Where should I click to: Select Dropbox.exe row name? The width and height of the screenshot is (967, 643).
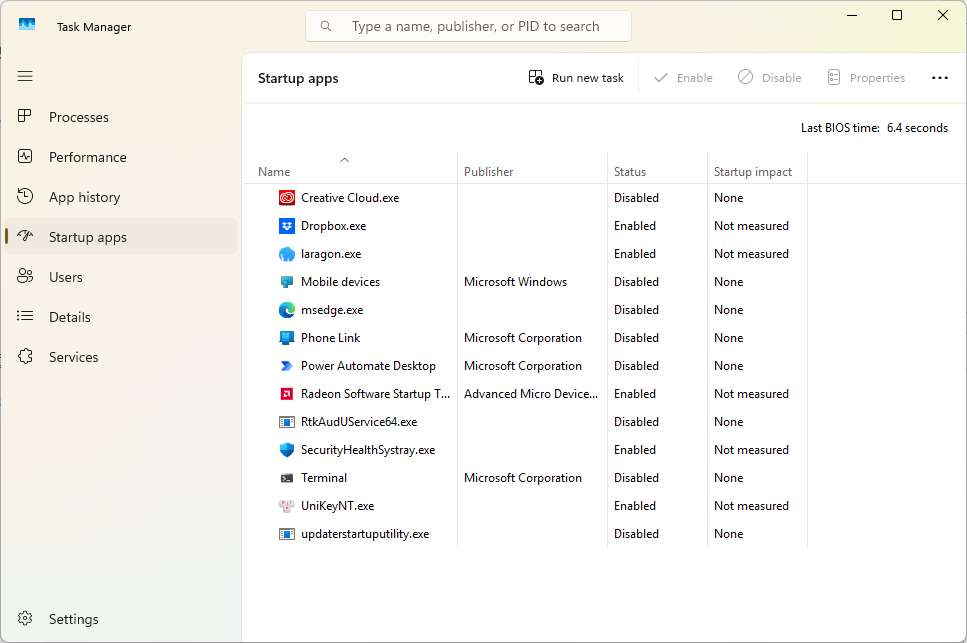coord(333,226)
